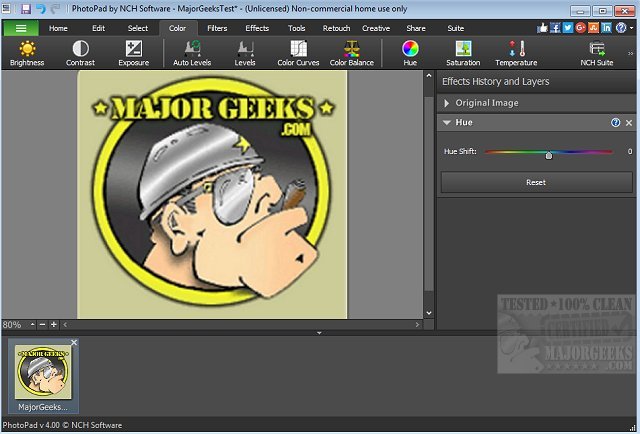
Task: Switch to the Filters tab
Action: coord(217,28)
